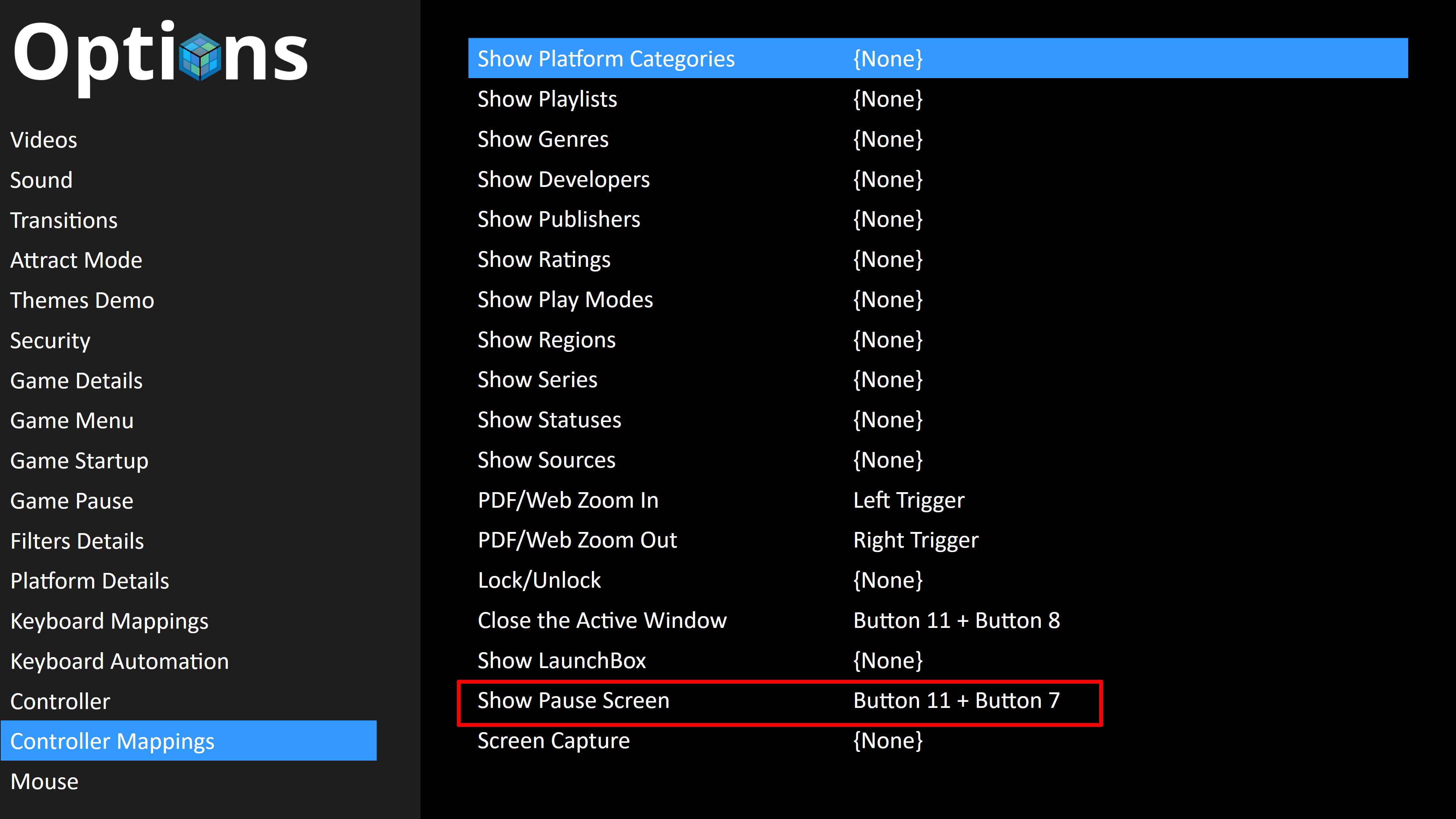
Task: Choose the Show Sources mapping
Action: [938, 460]
